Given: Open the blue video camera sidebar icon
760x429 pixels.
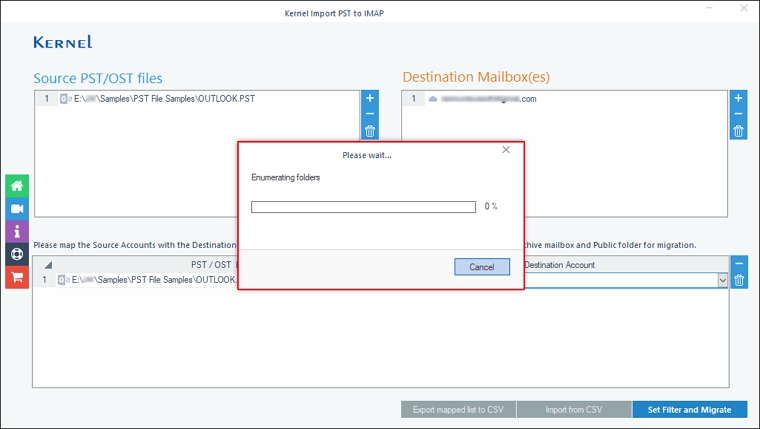Looking at the screenshot, I should [x=17, y=208].
